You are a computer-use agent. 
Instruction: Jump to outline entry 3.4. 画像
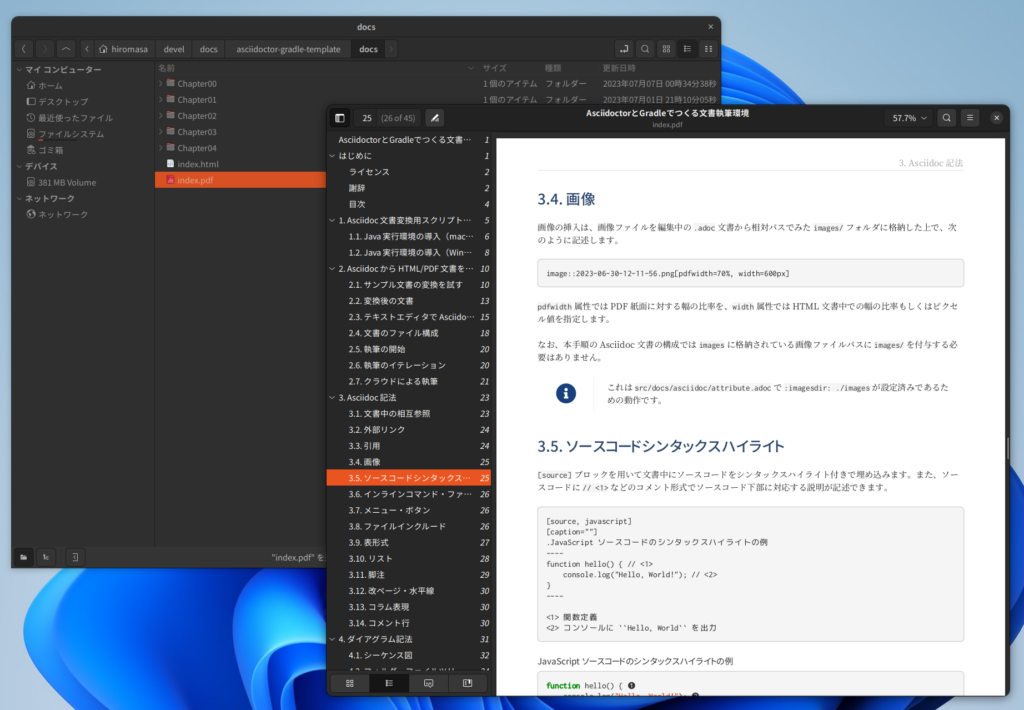(409, 462)
